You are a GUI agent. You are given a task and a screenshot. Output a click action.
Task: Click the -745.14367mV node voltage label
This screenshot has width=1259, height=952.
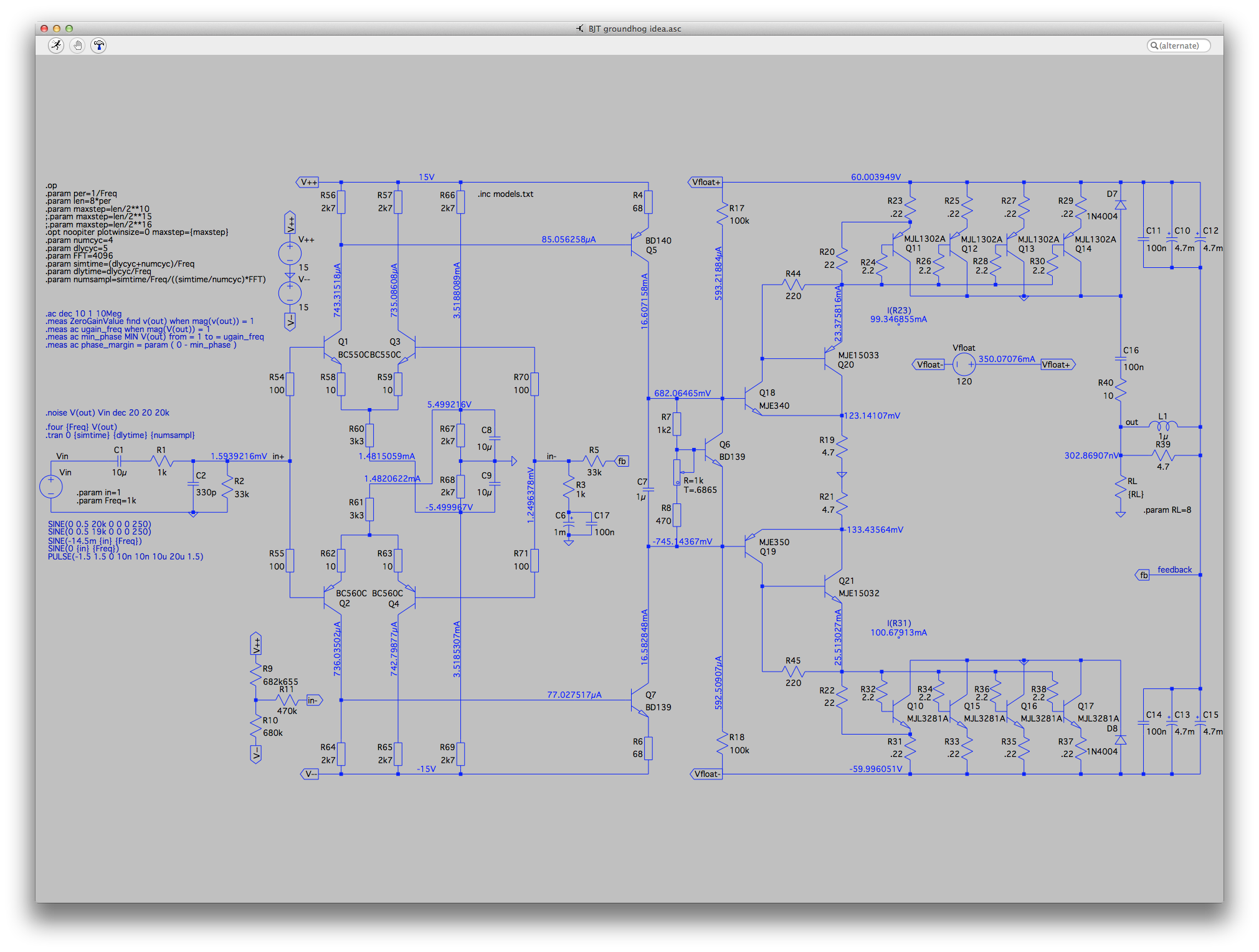pos(682,541)
